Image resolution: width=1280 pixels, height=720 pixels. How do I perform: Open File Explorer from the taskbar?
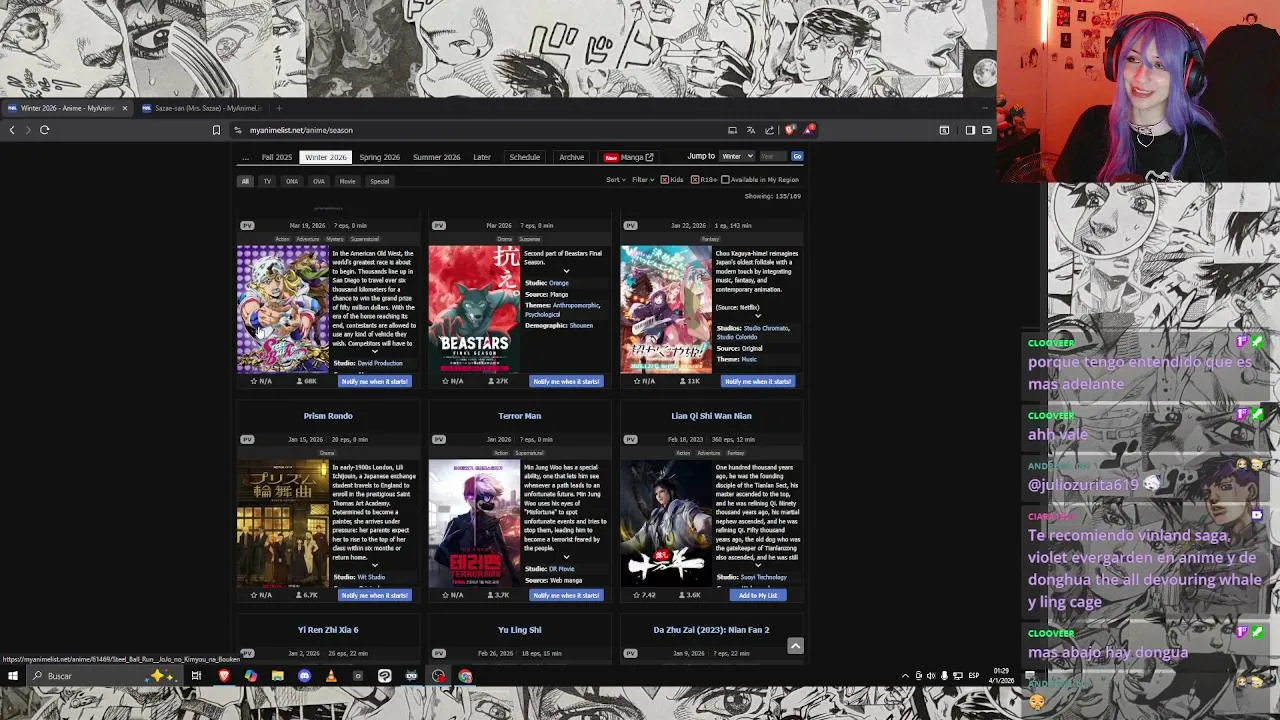coord(277,676)
